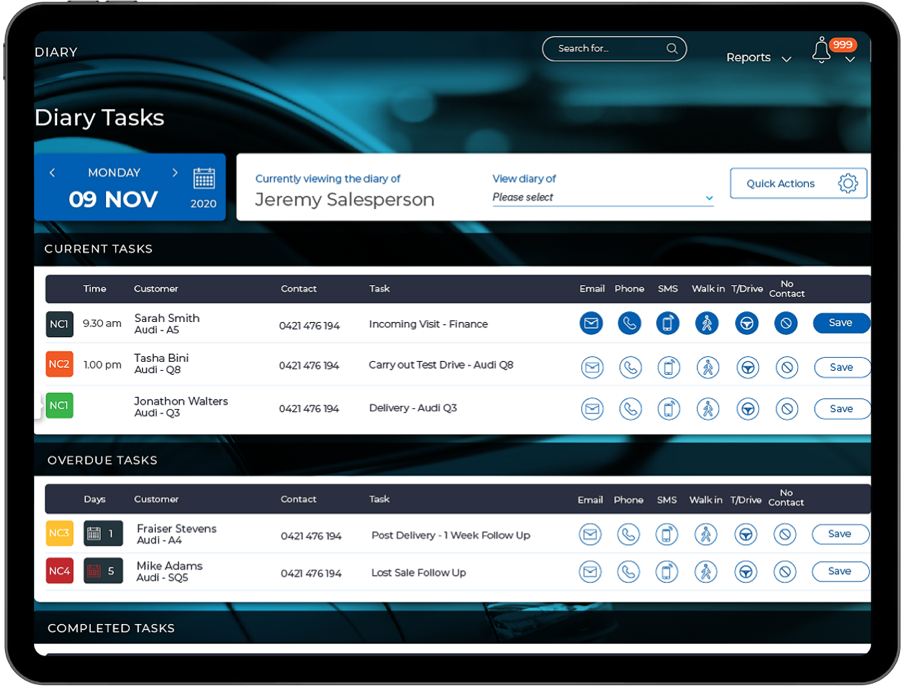Viewport: 902px width, 686px height.
Task: Select Walk in icon for Mike Adams
Action: [x=707, y=572]
